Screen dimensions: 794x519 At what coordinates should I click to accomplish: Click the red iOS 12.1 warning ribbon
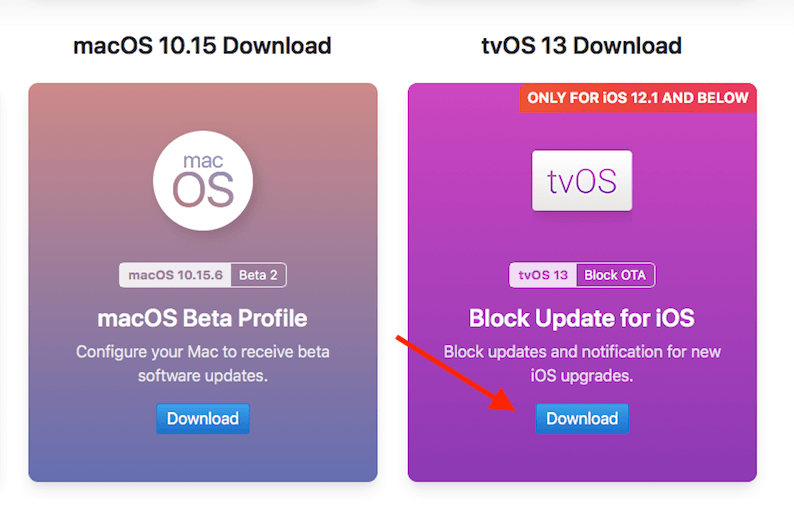[x=637, y=98]
